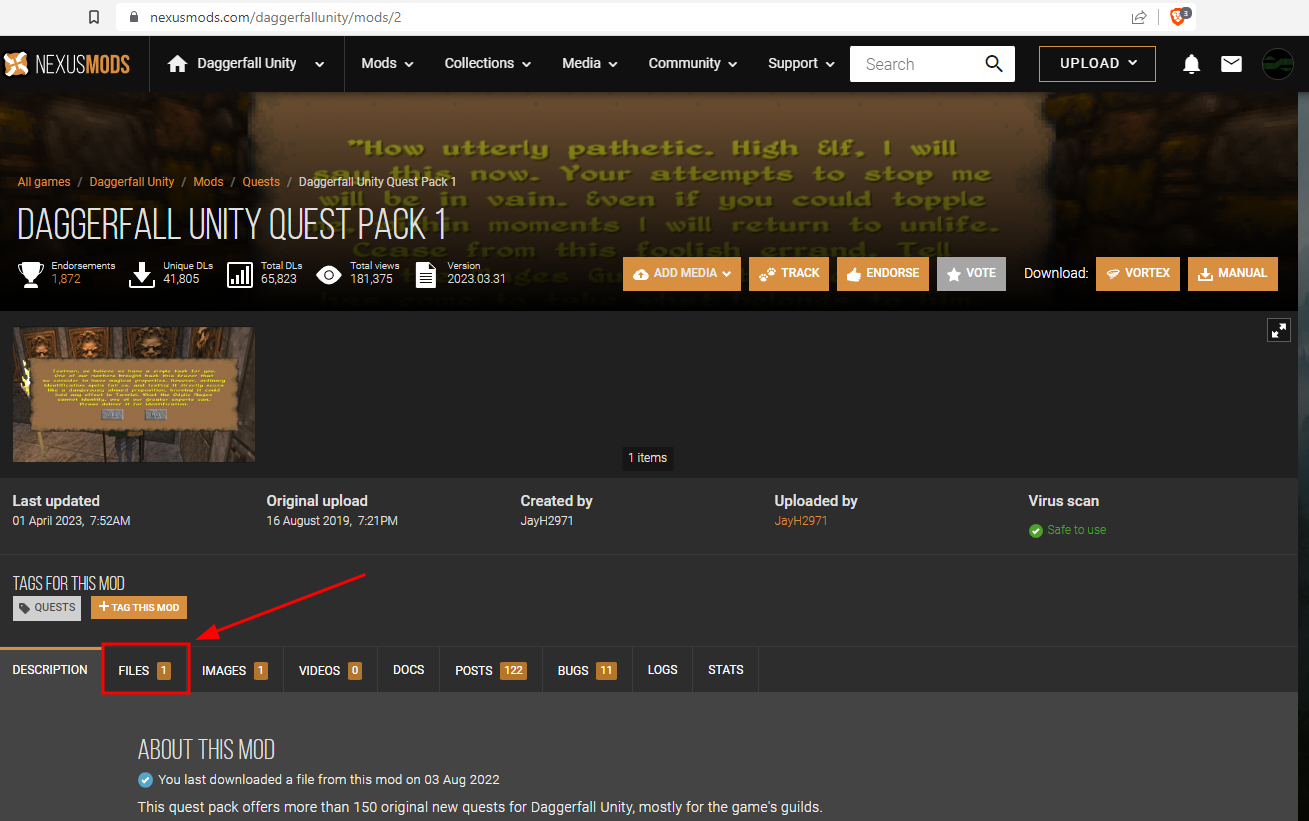Open the STATS tab
The image size is (1309, 821).
pyautogui.click(x=726, y=670)
